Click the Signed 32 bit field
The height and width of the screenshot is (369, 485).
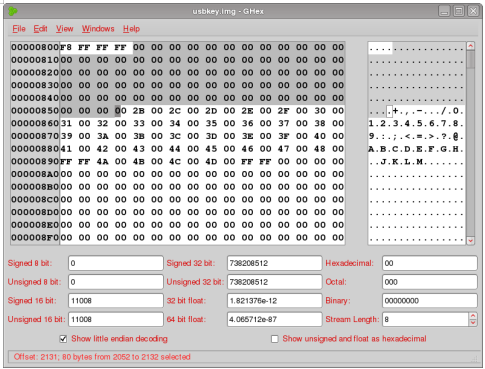coord(275,263)
